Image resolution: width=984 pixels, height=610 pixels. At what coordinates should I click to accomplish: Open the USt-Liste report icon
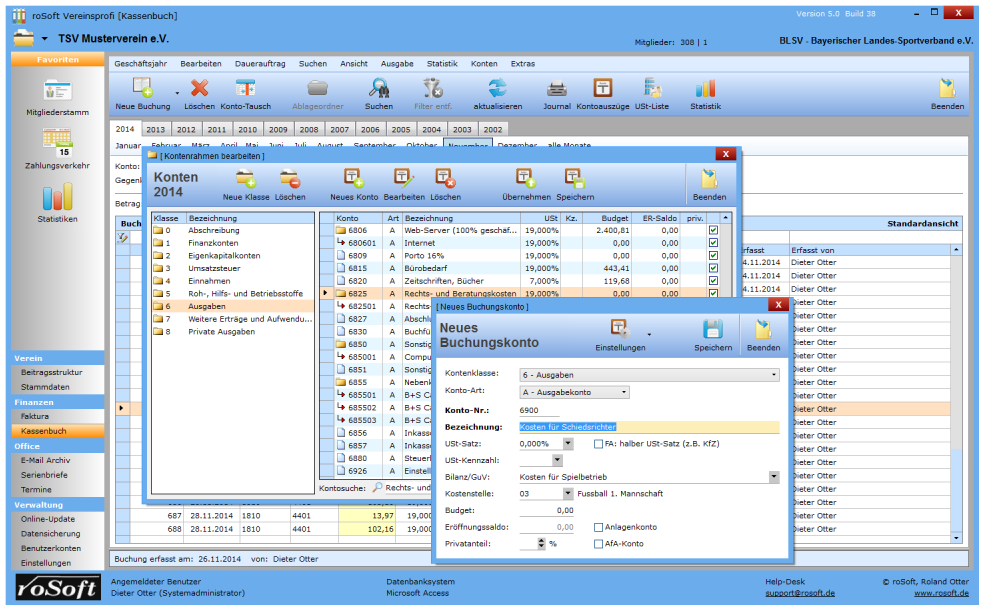point(653,88)
